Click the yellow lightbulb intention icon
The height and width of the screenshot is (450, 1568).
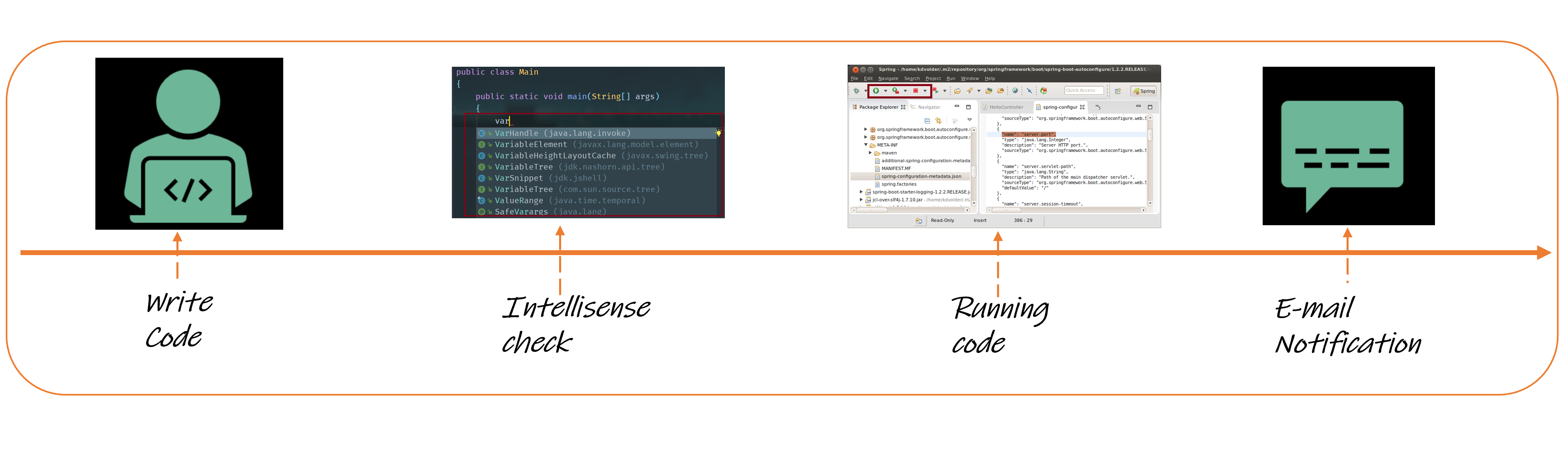718,133
